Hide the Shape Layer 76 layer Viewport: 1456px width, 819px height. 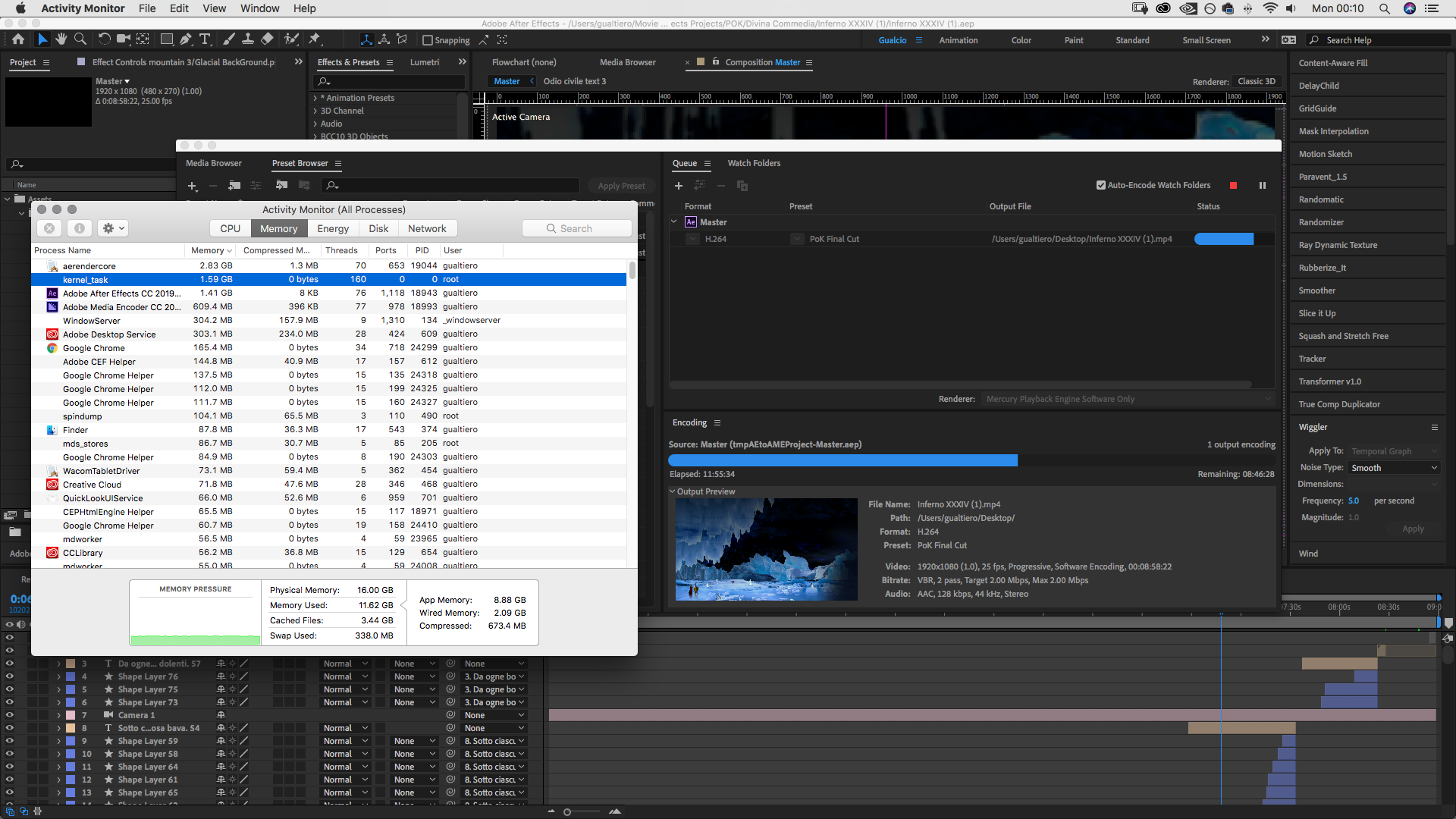[9, 676]
